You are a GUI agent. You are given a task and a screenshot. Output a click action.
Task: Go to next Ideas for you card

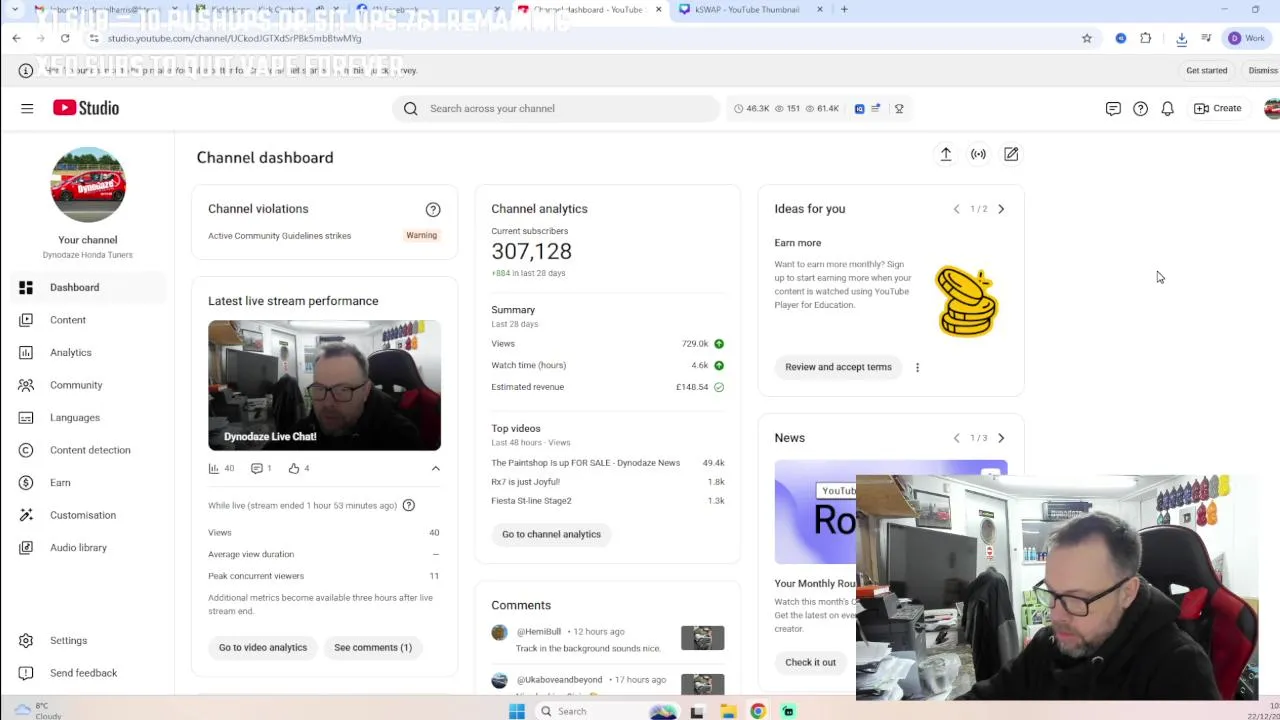tap(1001, 209)
